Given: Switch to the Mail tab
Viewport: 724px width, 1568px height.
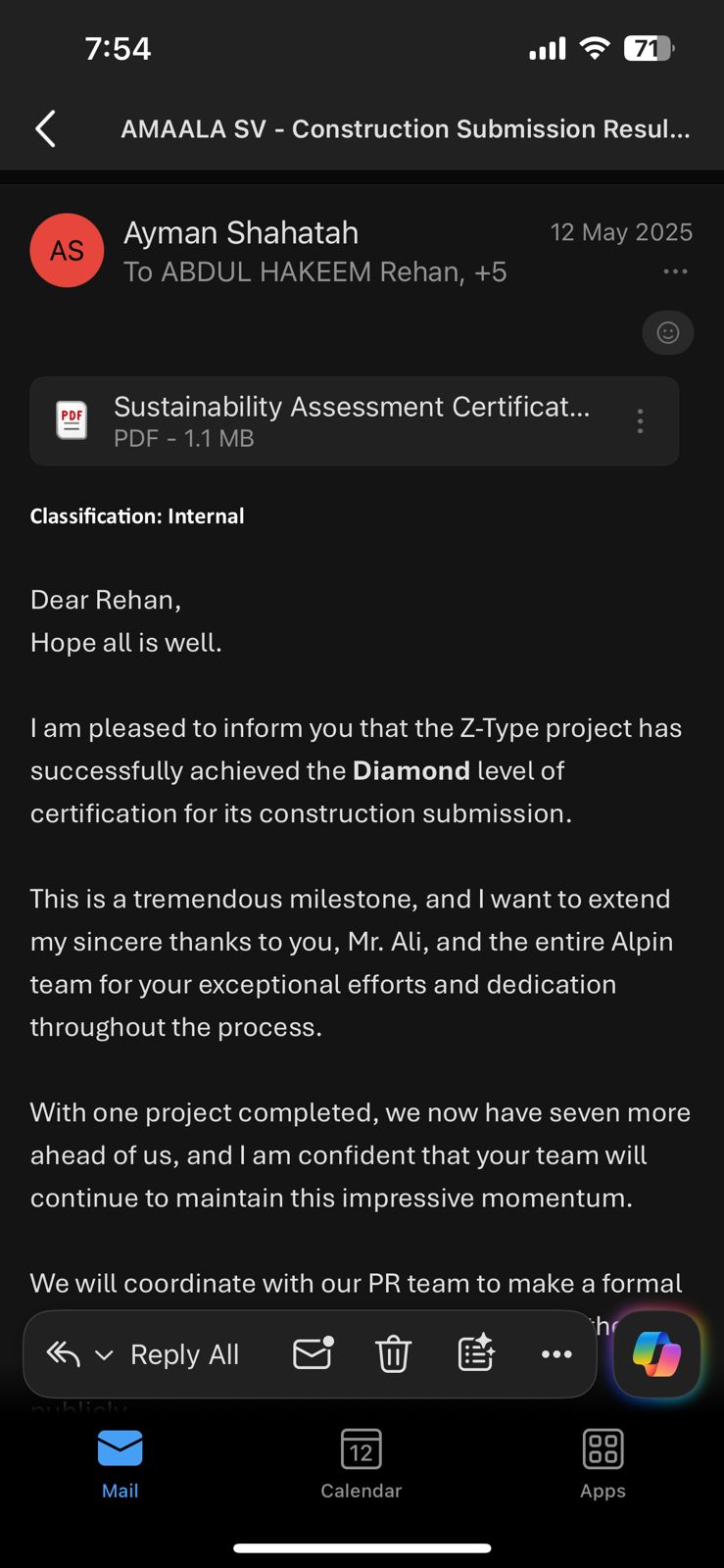Looking at the screenshot, I should [x=121, y=1465].
